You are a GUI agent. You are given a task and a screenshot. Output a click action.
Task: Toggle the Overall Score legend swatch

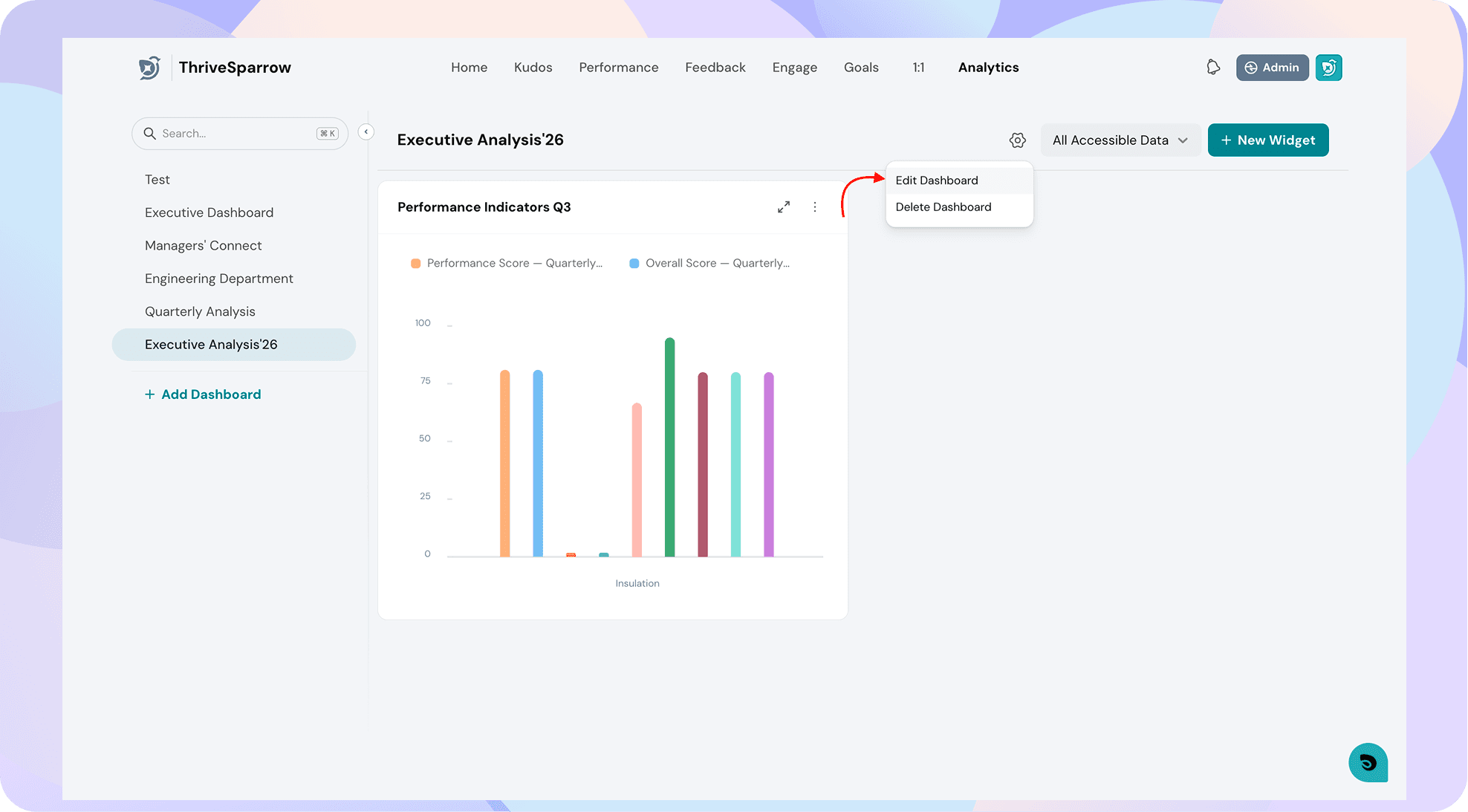coord(634,264)
